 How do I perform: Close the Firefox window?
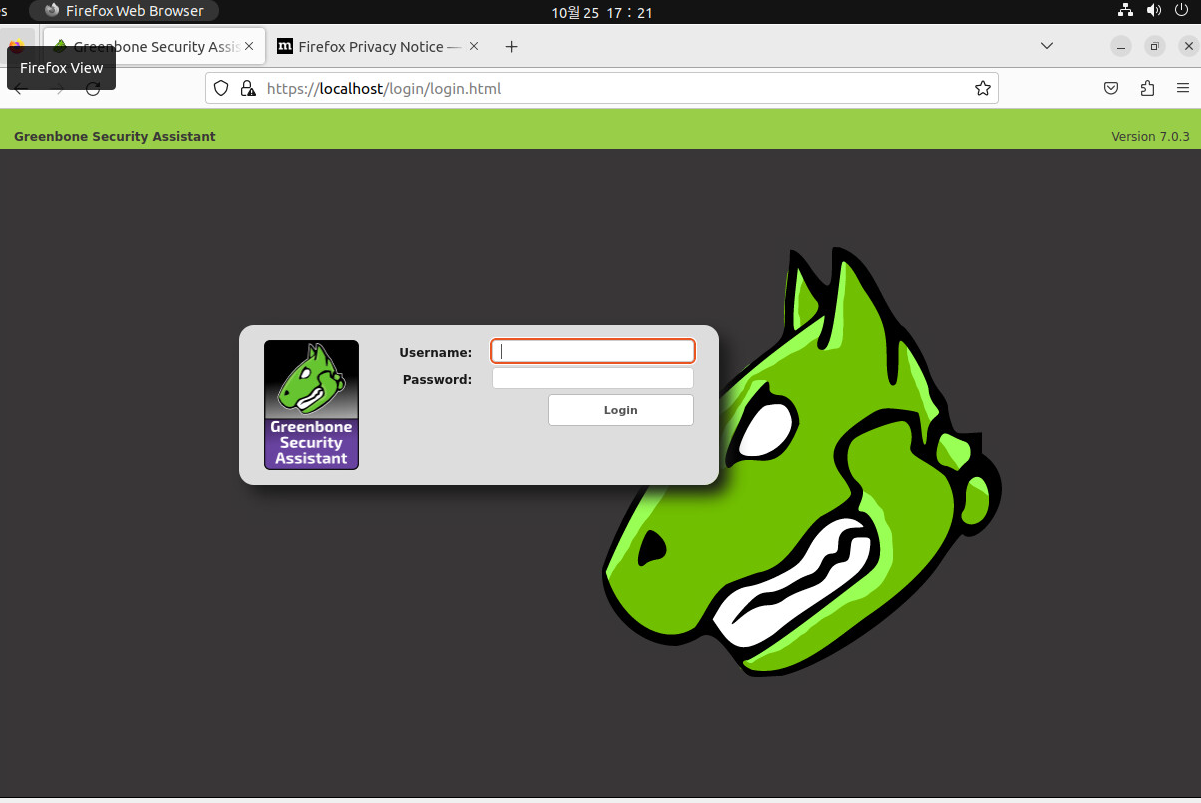tap(1188, 46)
